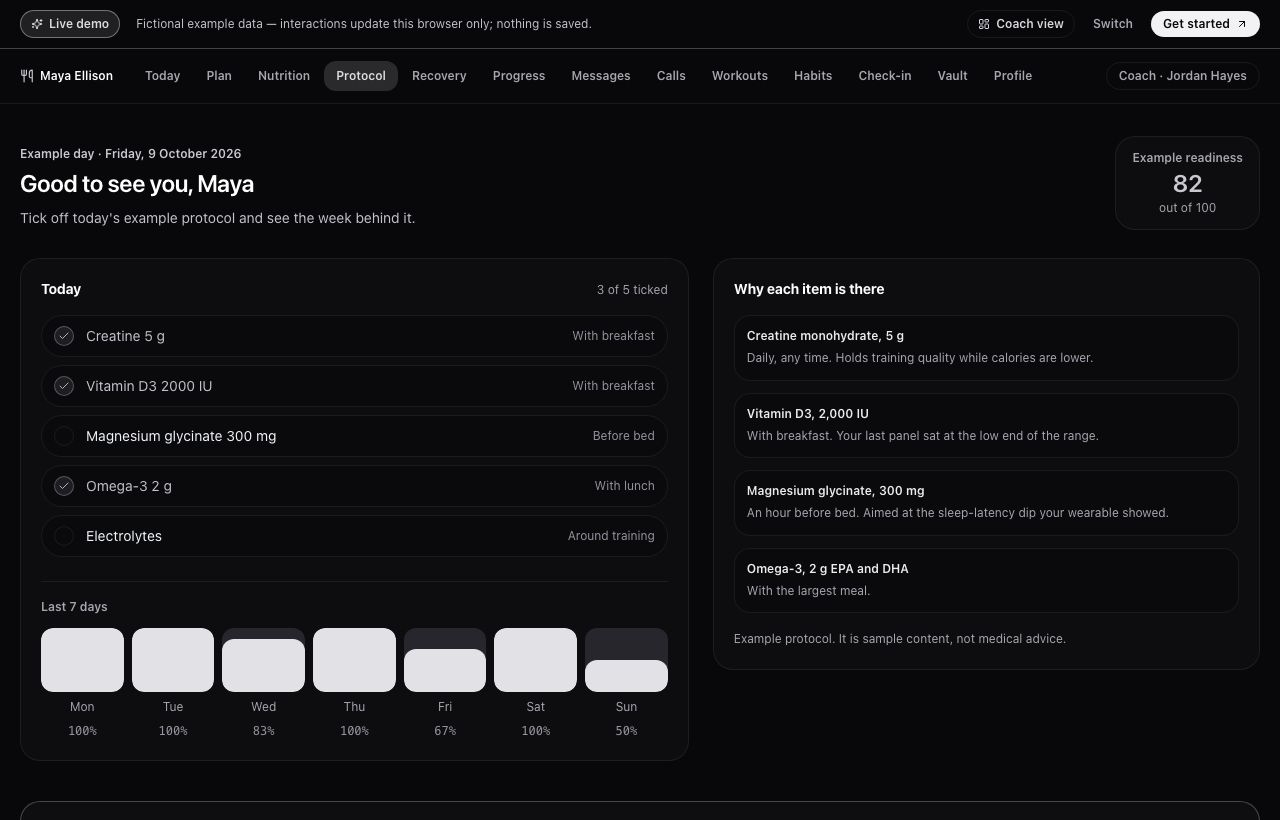Click the "Vitamin D3, 2,000 IU" card
The image size is (1280, 820).
click(x=986, y=425)
